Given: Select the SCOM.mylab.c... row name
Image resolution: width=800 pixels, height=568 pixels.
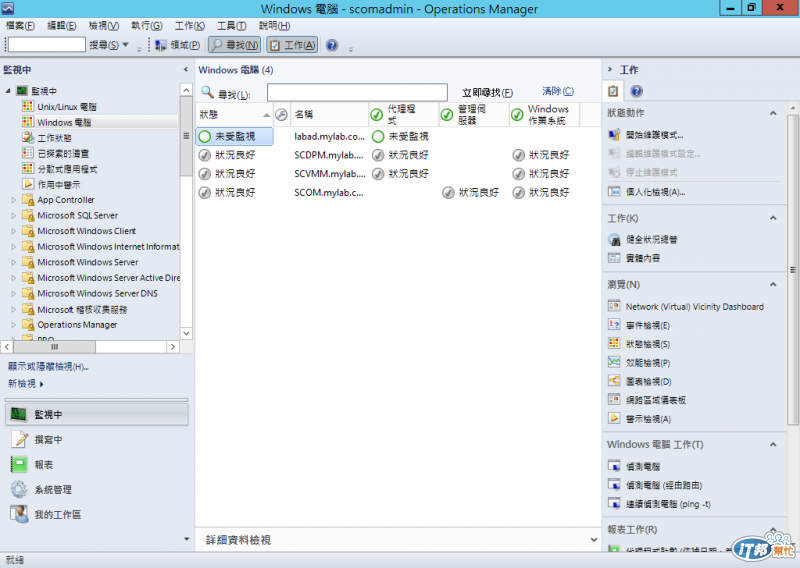Looking at the screenshot, I should pos(329,192).
